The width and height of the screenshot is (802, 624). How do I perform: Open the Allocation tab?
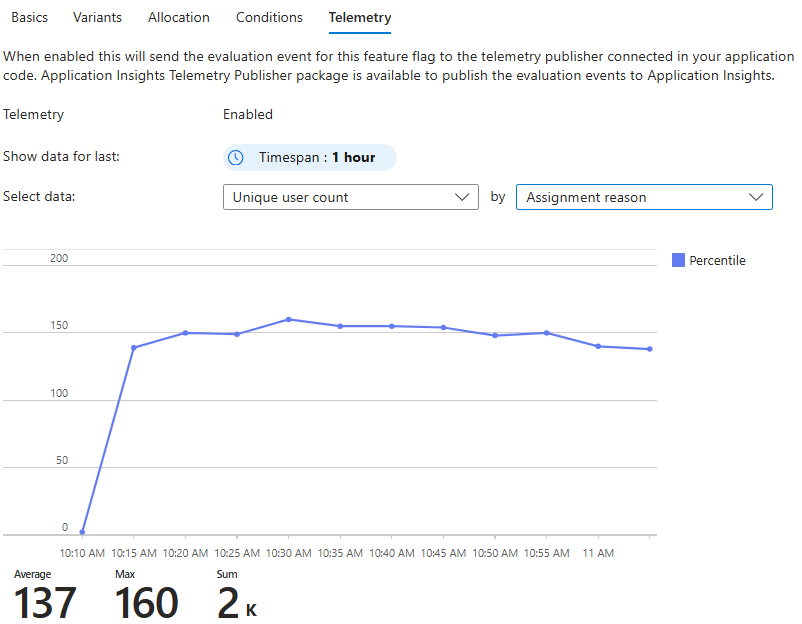(178, 17)
